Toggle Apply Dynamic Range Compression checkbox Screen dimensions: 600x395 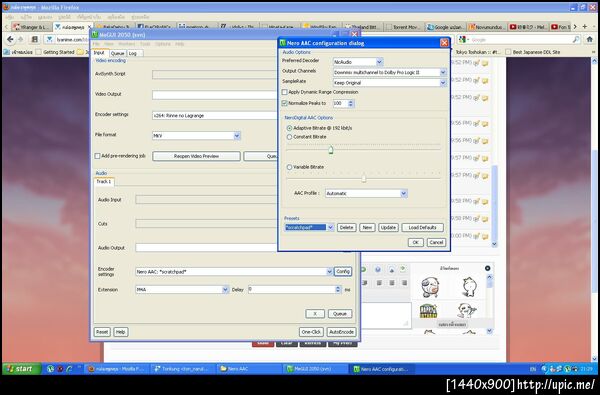pos(284,92)
